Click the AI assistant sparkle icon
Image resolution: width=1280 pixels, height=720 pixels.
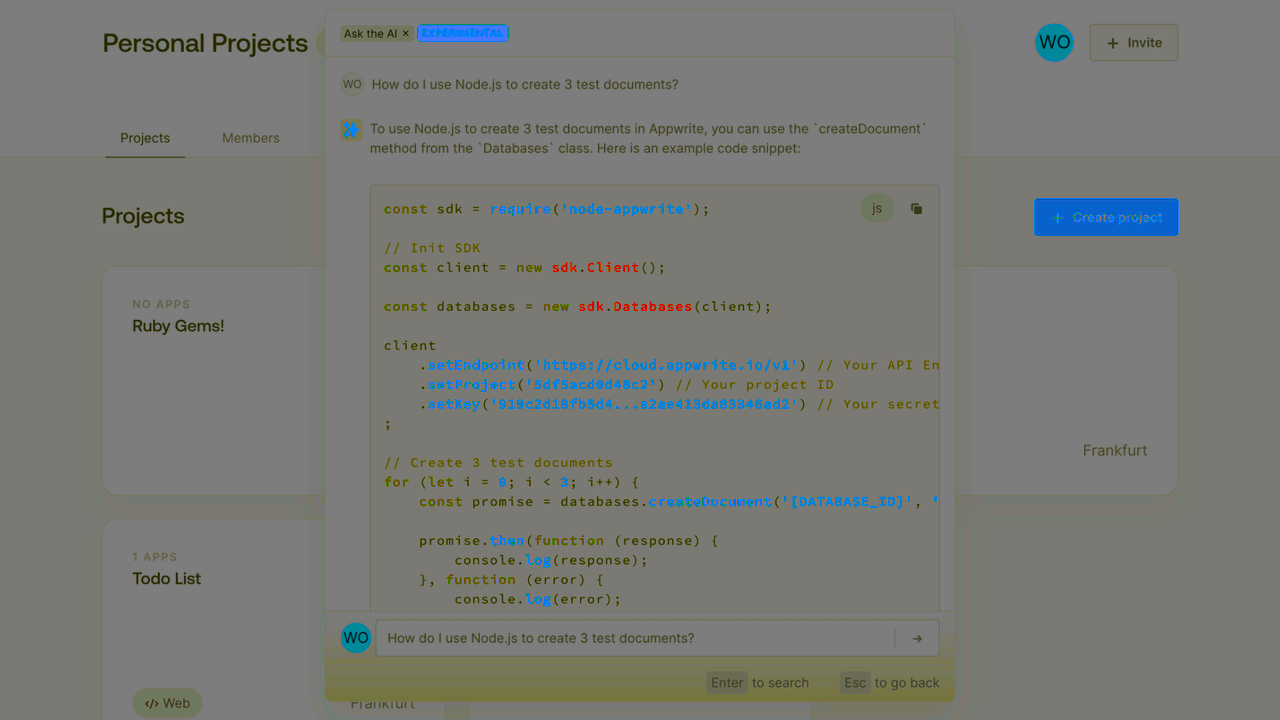pyautogui.click(x=351, y=130)
